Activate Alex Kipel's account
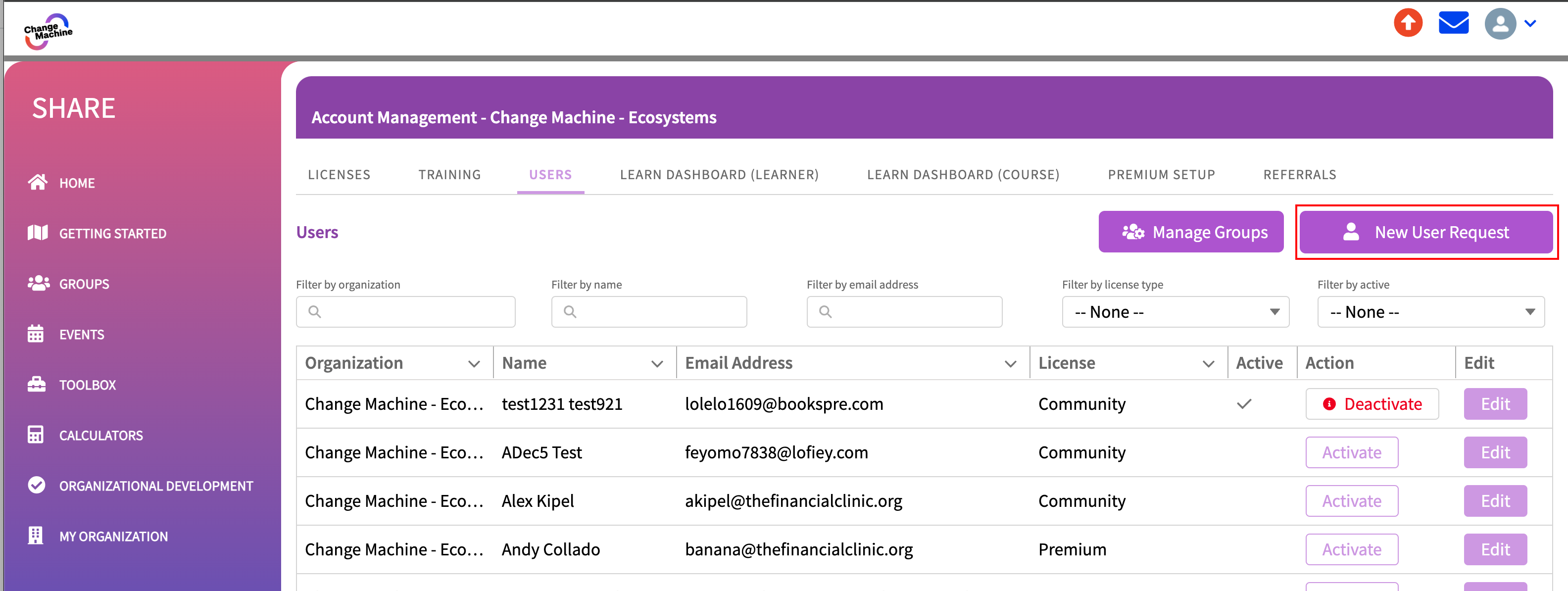Image resolution: width=1568 pixels, height=591 pixels. tap(1351, 501)
